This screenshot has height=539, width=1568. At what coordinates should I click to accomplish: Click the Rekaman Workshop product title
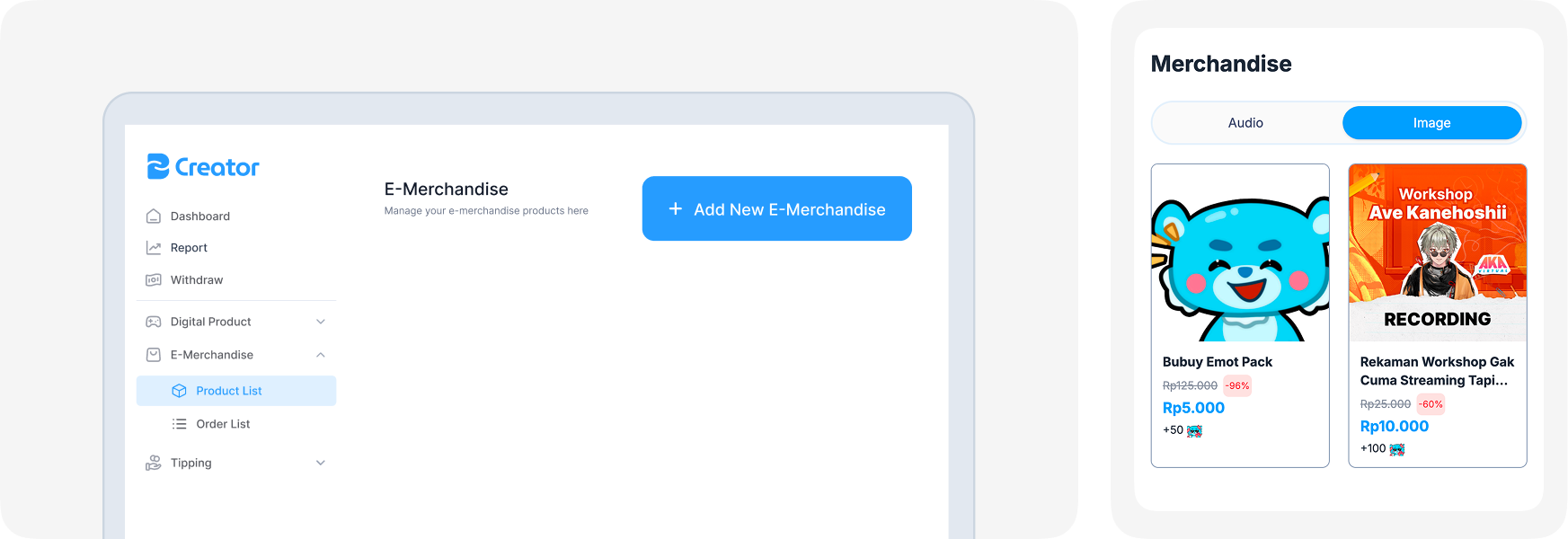1436,371
